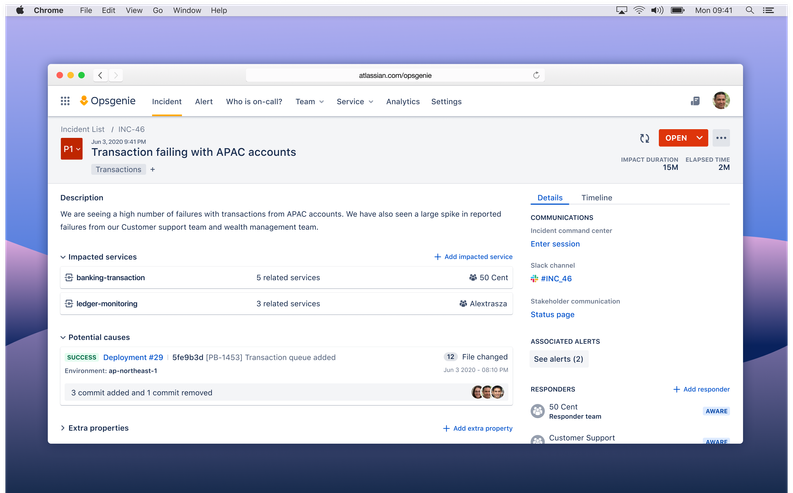Open the Window menu in menu bar

(187, 10)
